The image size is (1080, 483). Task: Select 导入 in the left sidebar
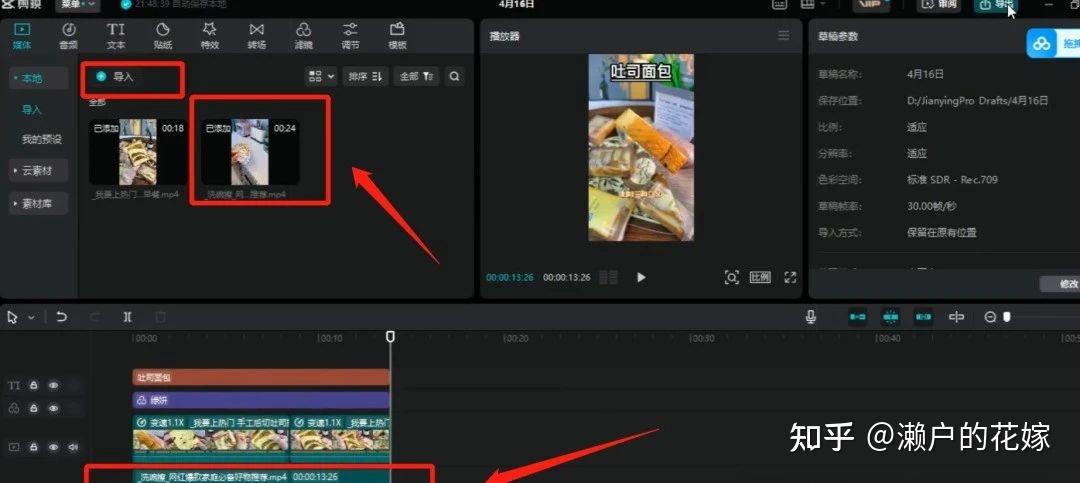point(32,110)
